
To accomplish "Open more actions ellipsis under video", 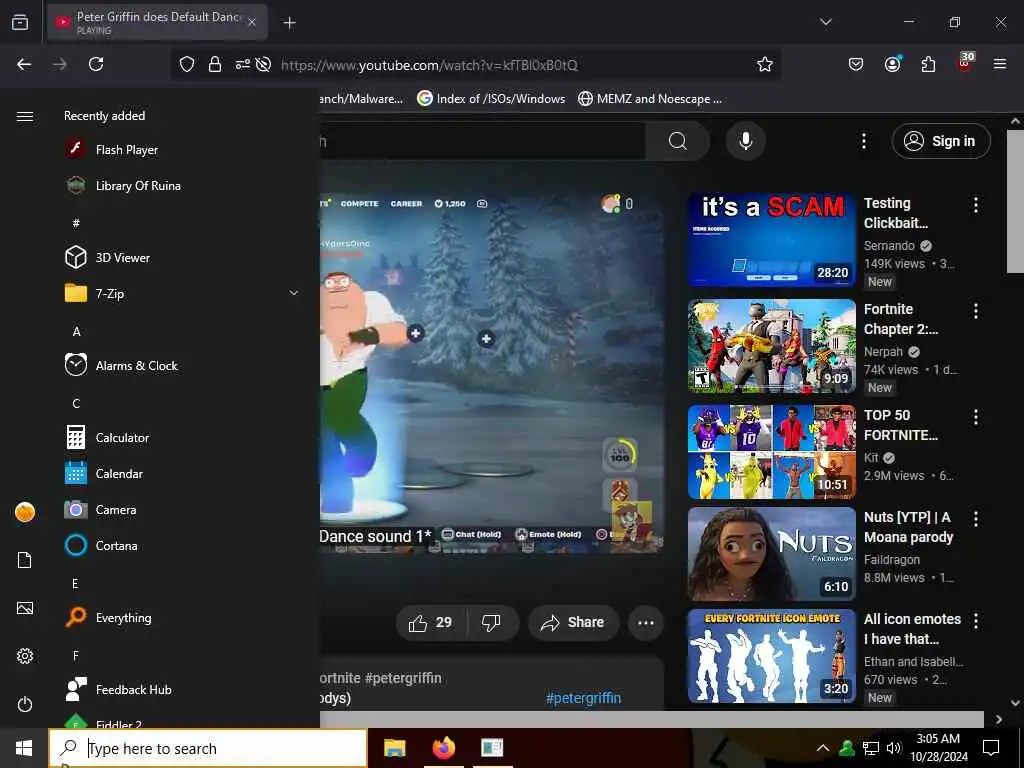I will click(646, 622).
